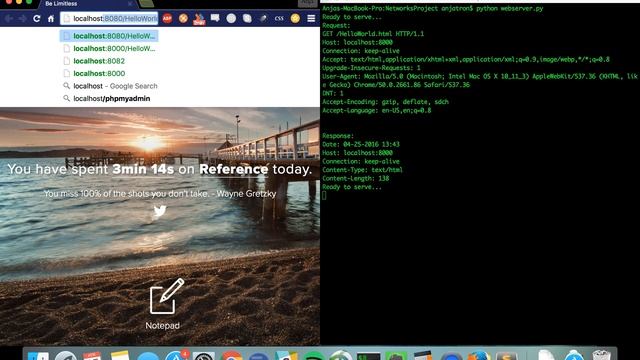Click the Terminal cursor prompt

tap(324, 196)
